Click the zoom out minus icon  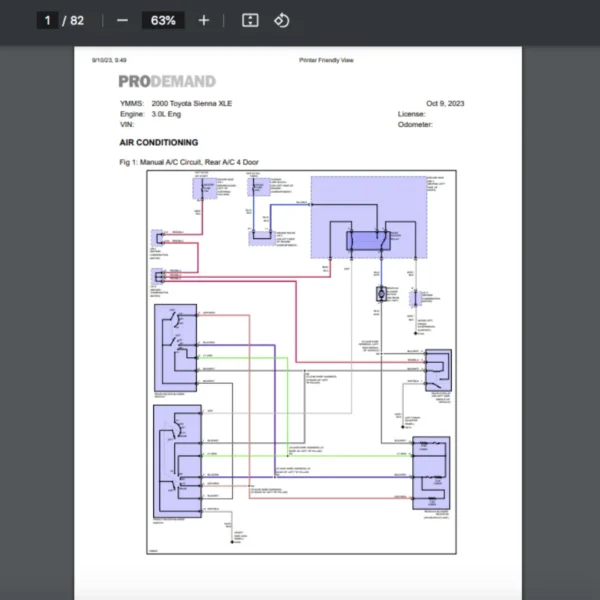(122, 20)
